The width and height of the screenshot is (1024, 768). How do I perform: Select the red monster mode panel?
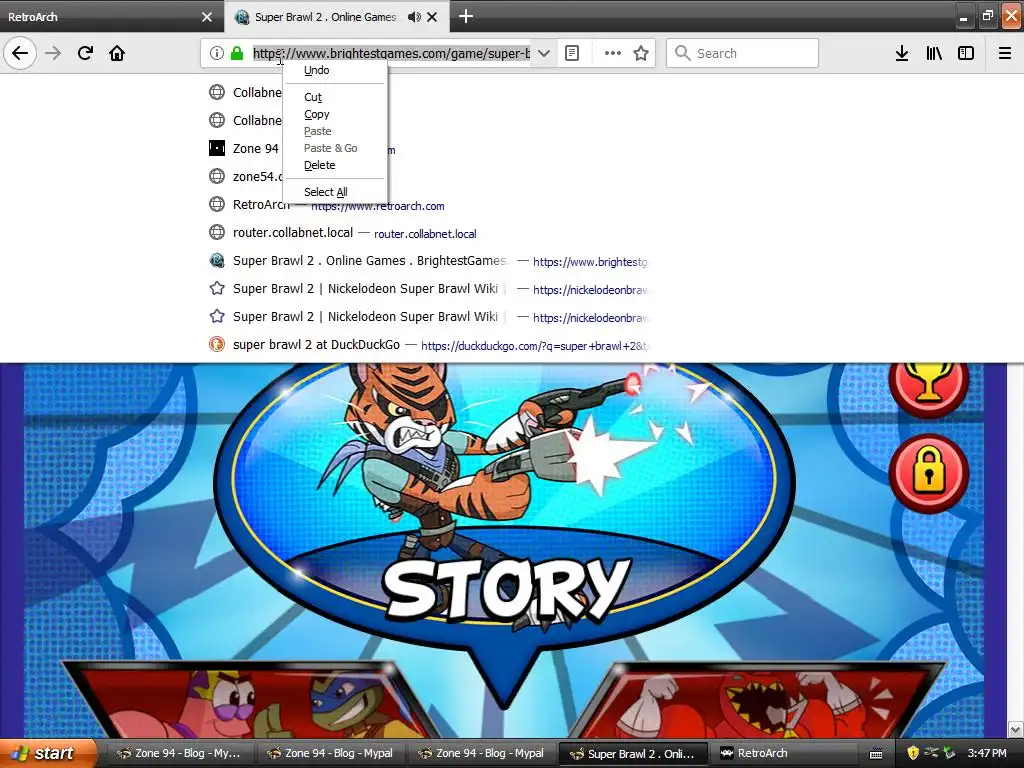(x=758, y=700)
